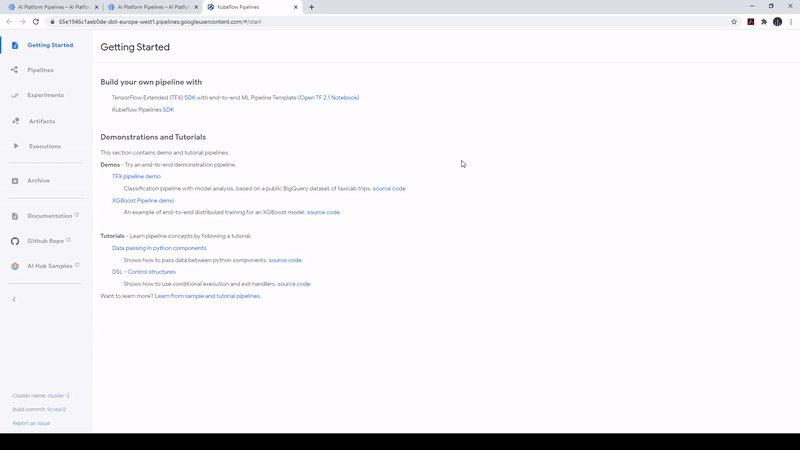Open the Chrome profile avatar
Image resolution: width=800 pixels, height=450 pixels.
(x=778, y=22)
